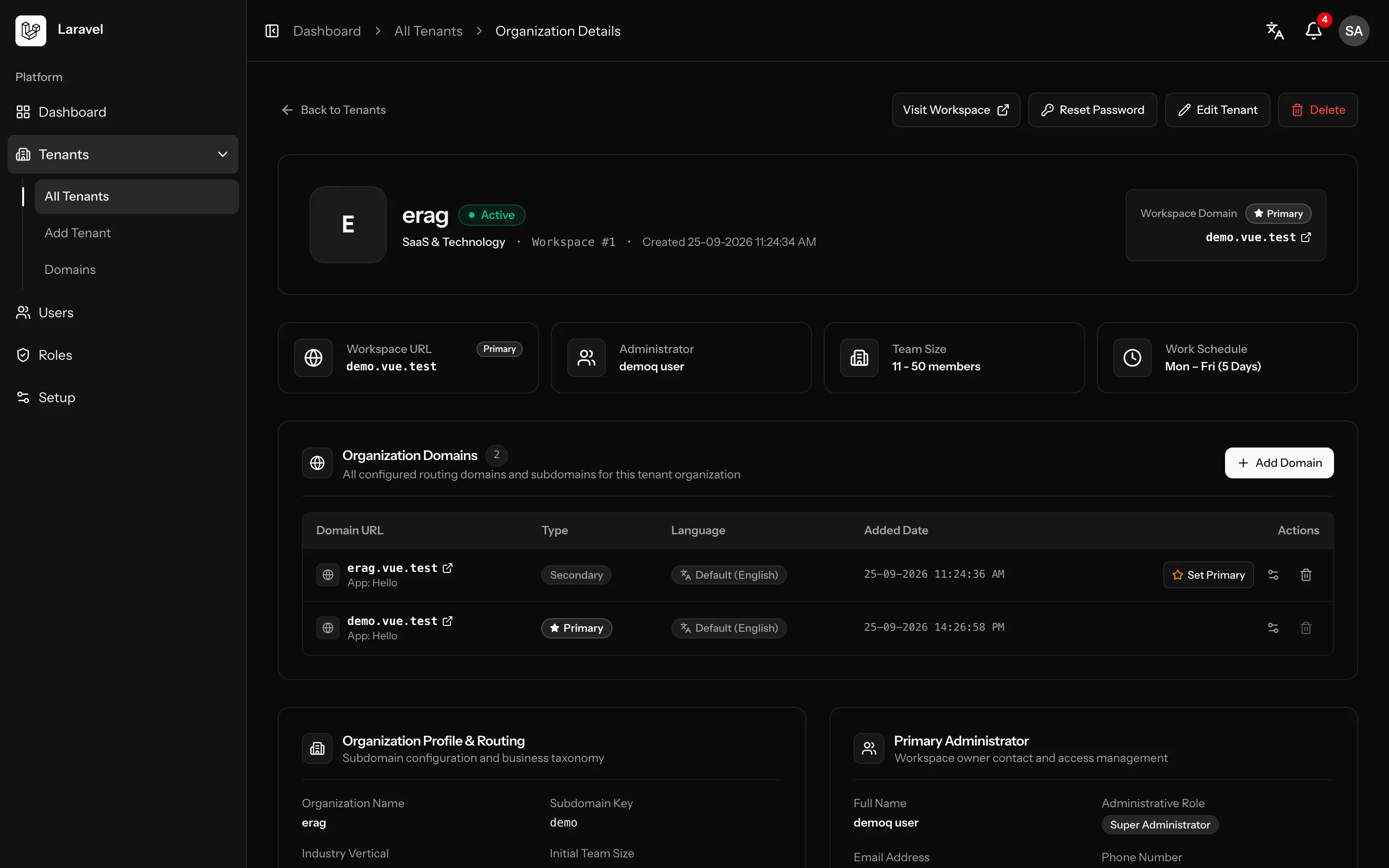
Task: Open the notifications bell
Action: pos(1313,31)
